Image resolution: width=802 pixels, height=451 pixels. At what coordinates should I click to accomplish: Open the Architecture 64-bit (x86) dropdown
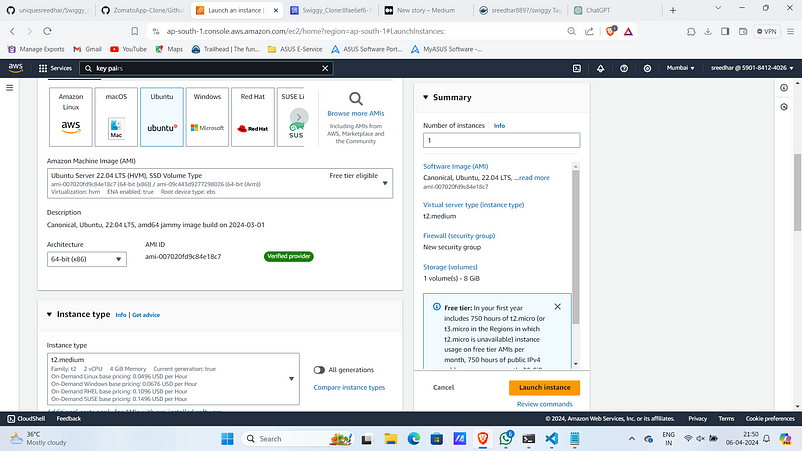pyautogui.click(x=86, y=259)
